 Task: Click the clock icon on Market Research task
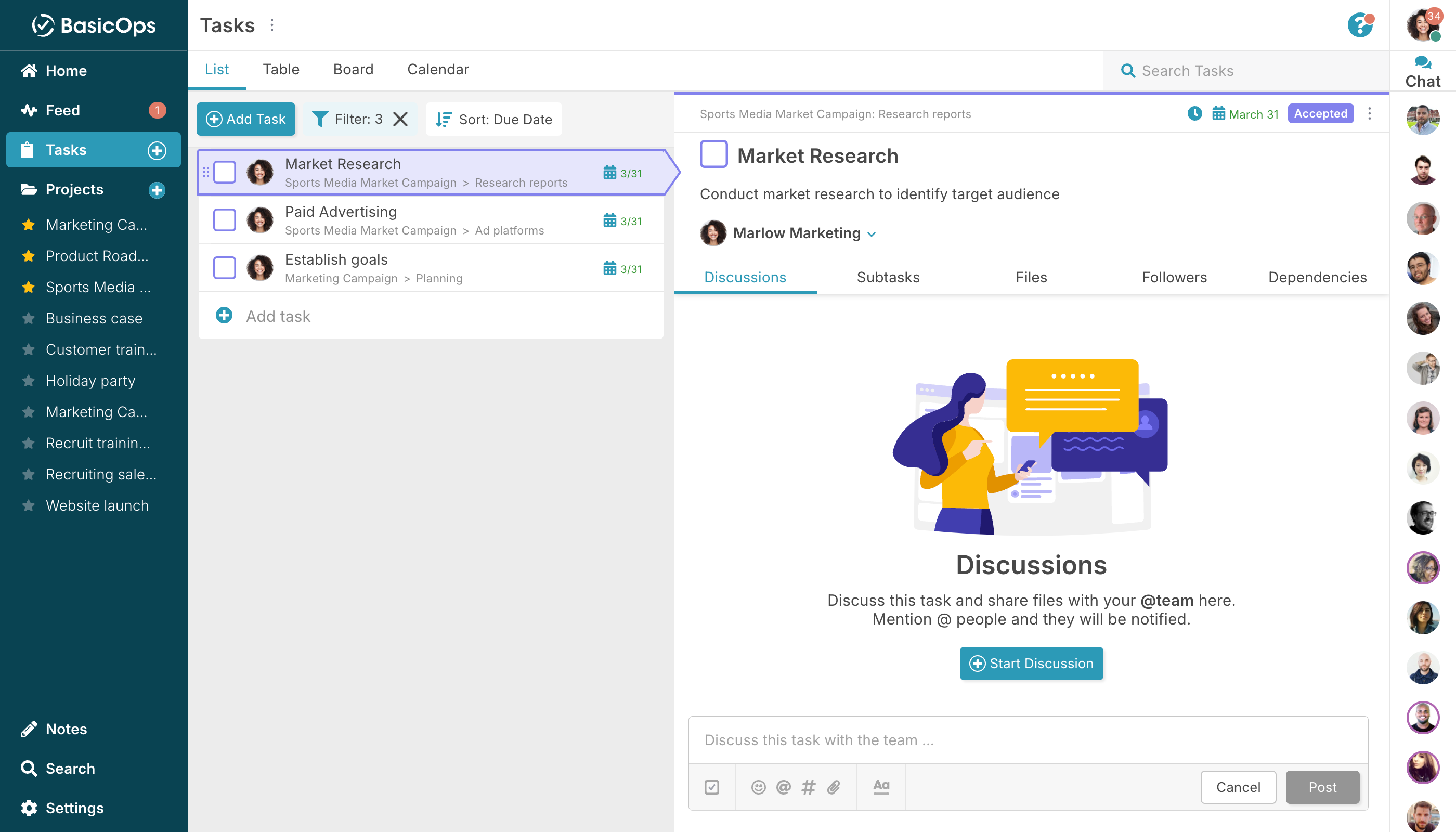(1194, 114)
